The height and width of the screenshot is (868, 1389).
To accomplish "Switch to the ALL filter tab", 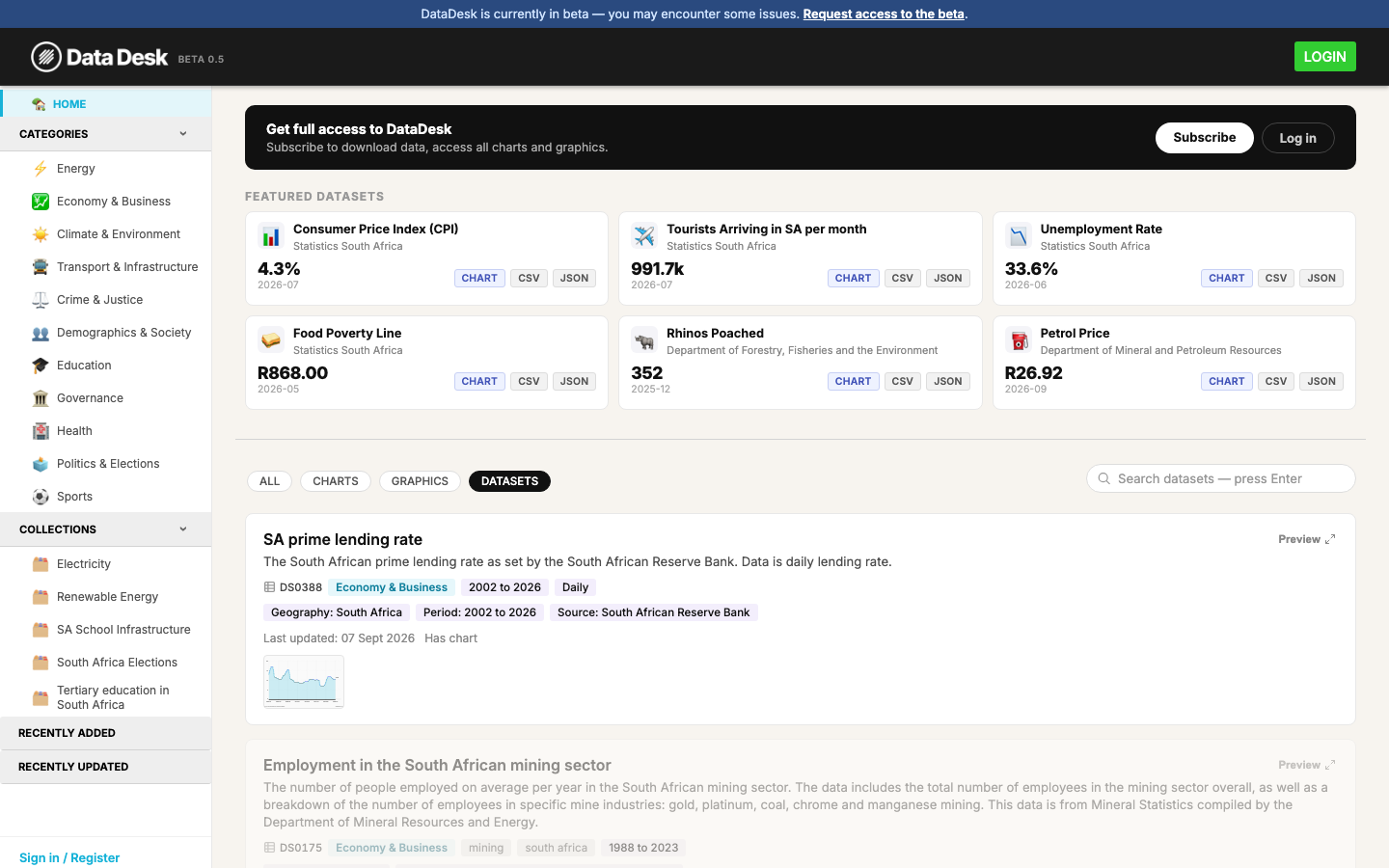I will 270,481.
